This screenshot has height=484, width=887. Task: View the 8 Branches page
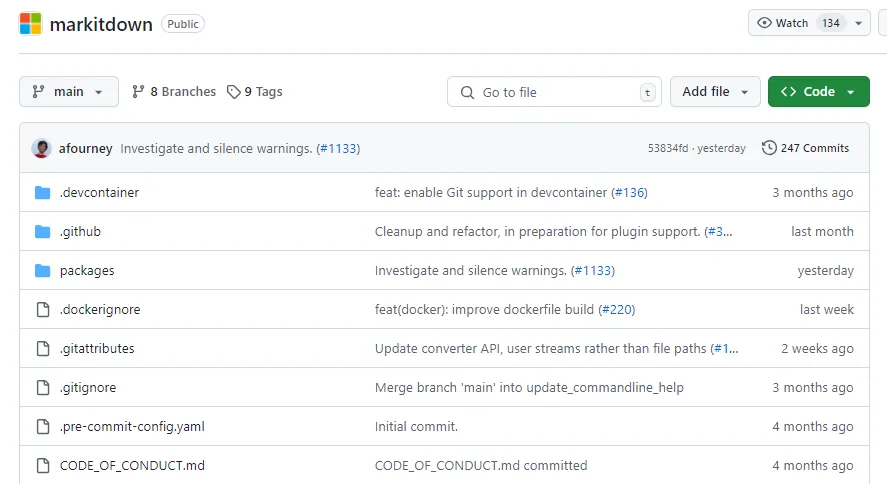(174, 92)
